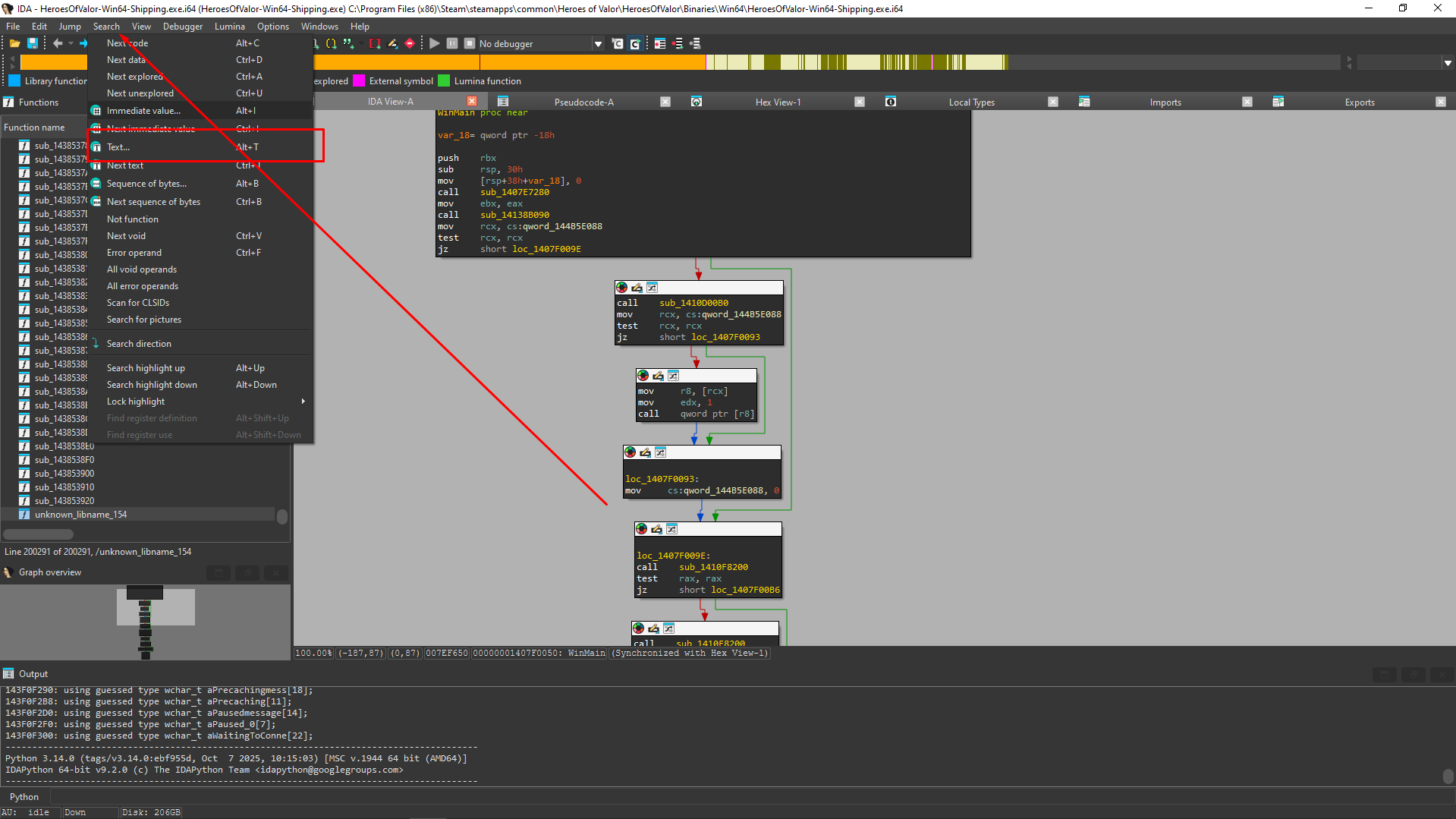
Task: Close the IDA View-A tab
Action: point(472,102)
